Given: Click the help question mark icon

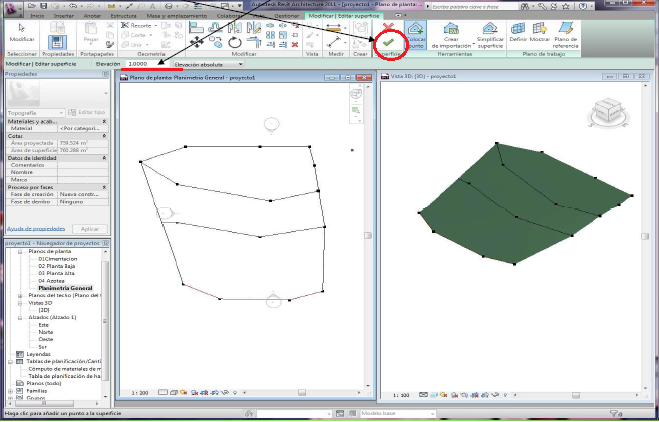Looking at the screenshot, I should (583, 6).
